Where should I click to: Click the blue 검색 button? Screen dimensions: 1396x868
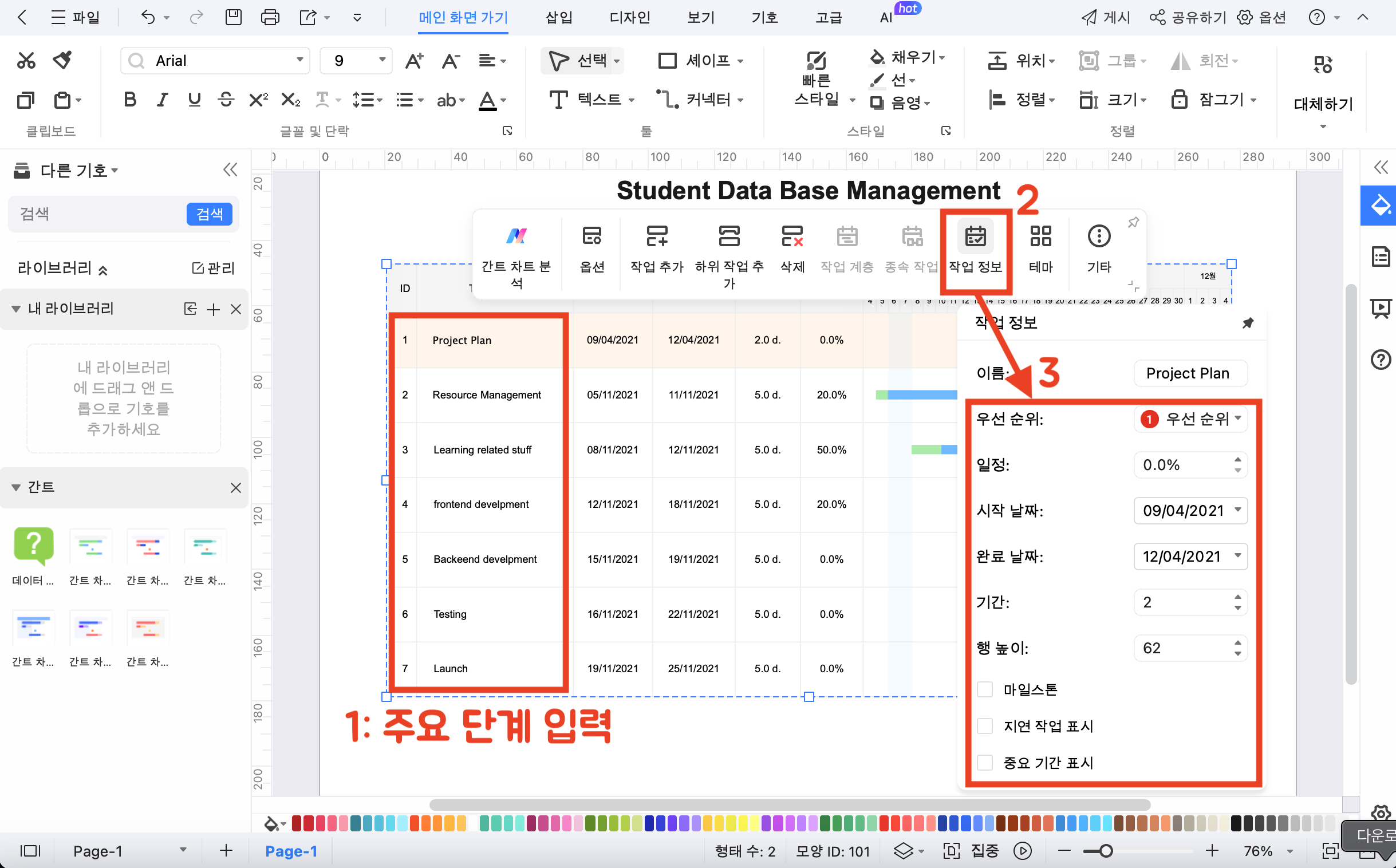pyautogui.click(x=210, y=214)
